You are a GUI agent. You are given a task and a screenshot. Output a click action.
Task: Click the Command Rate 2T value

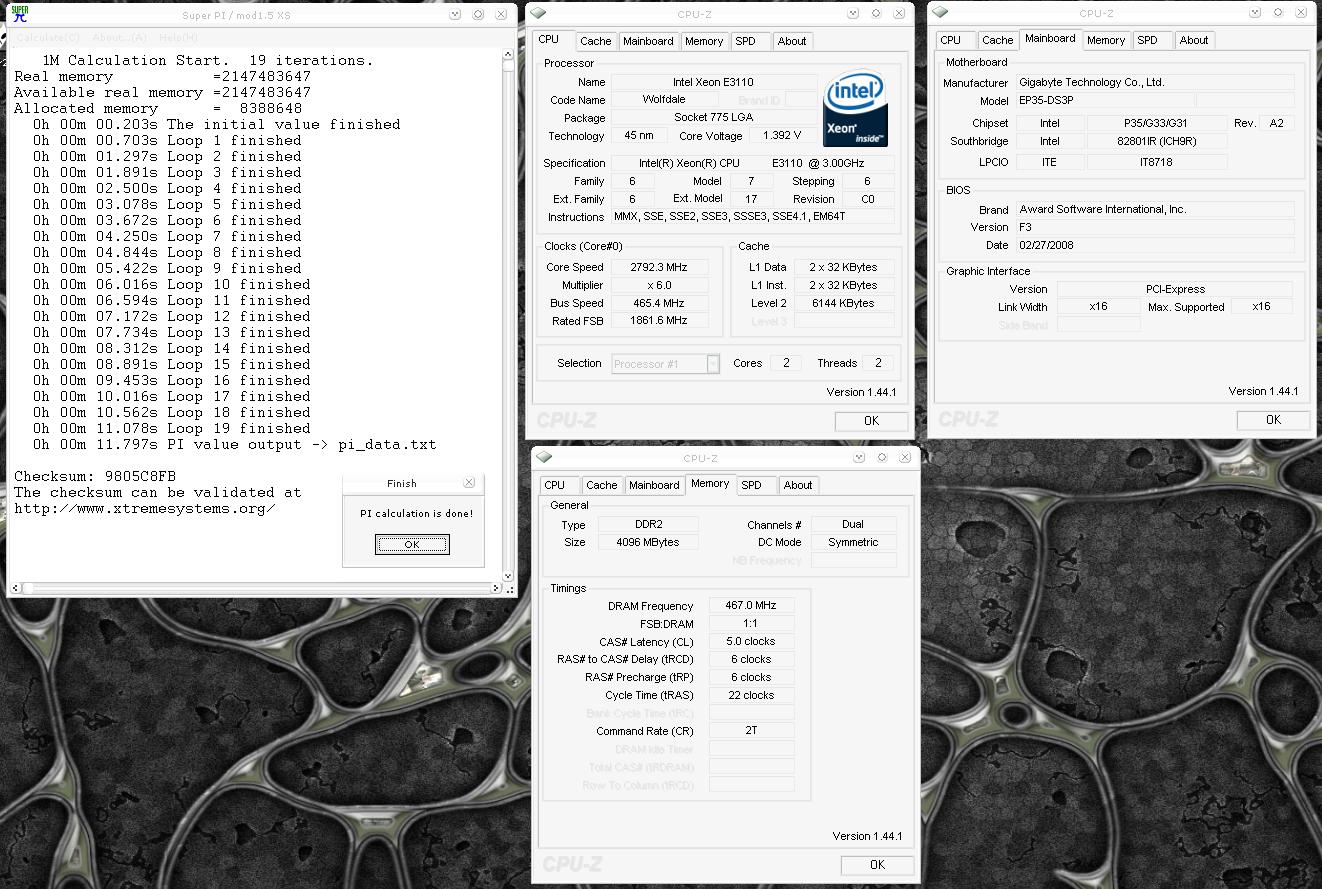(751, 731)
